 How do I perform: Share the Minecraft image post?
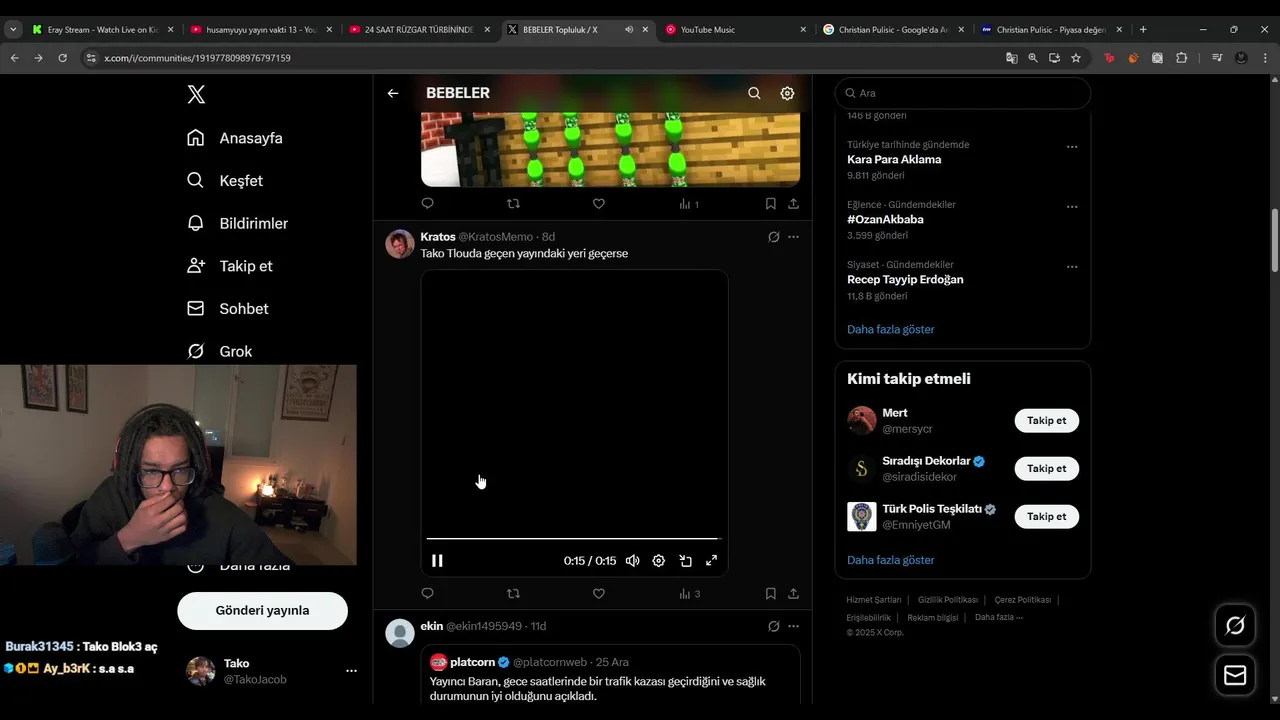[x=793, y=204]
